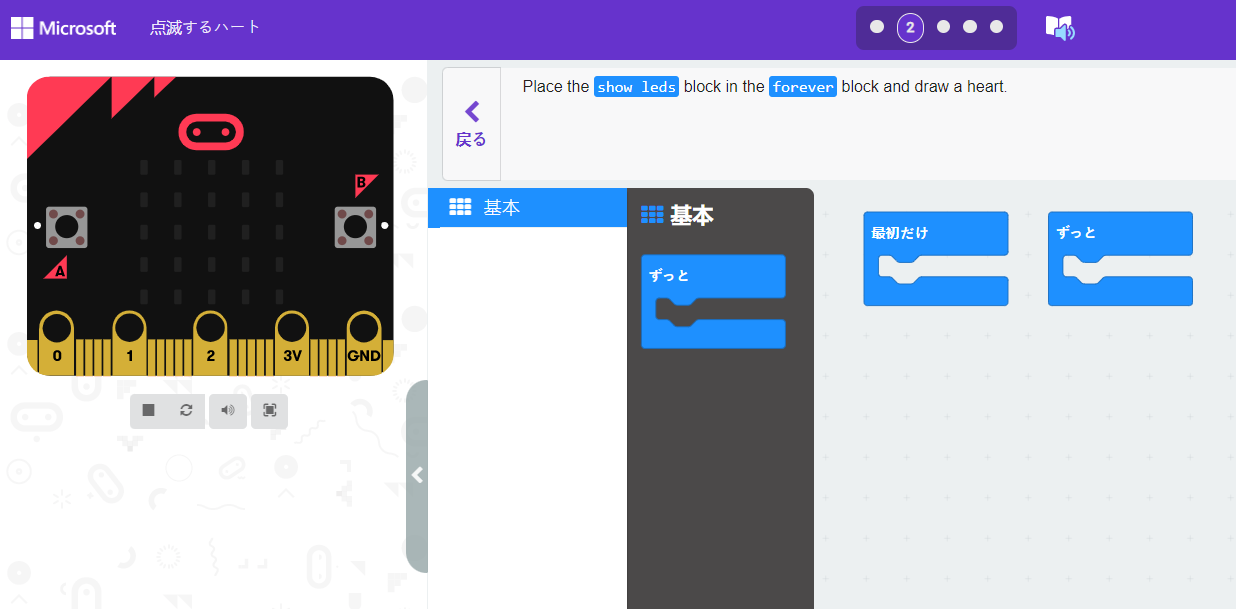Image resolution: width=1236 pixels, height=609 pixels.
Task: Click the highlighted show leds label
Action: click(x=636, y=87)
